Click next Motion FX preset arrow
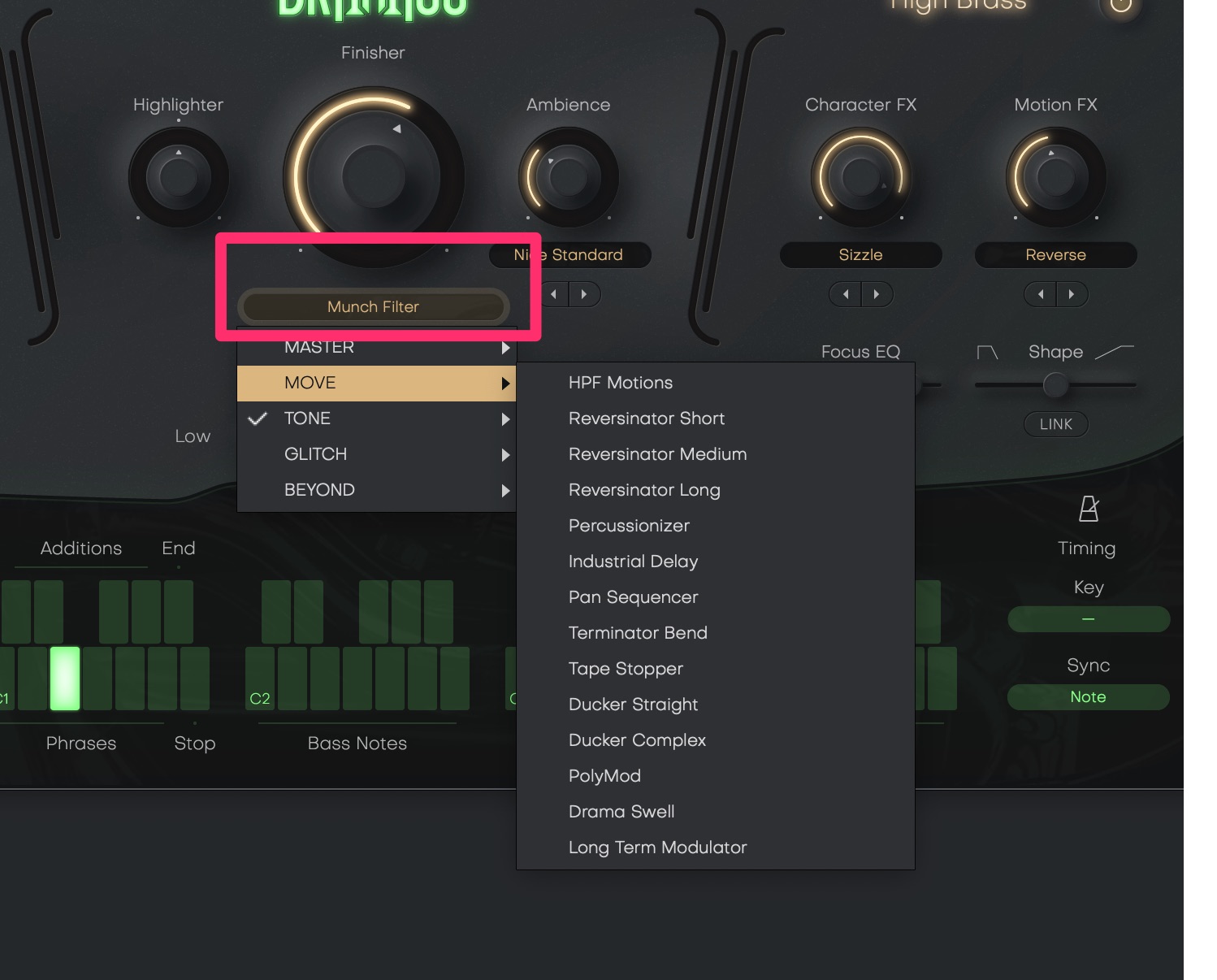 (x=1072, y=294)
